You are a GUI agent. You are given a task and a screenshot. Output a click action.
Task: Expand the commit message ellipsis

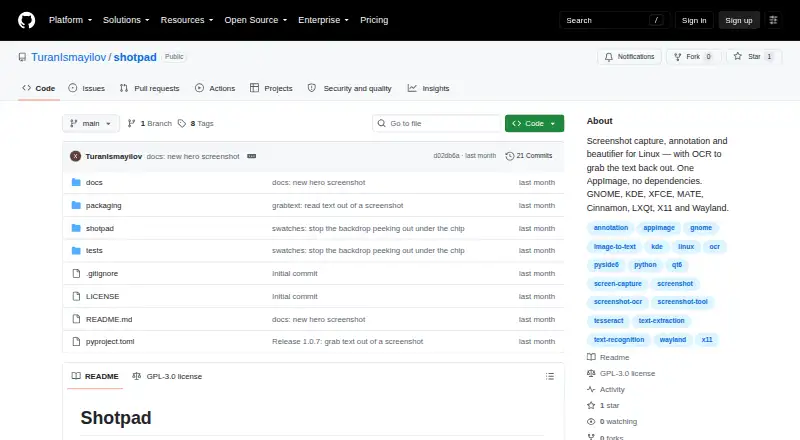pyautogui.click(x=252, y=156)
